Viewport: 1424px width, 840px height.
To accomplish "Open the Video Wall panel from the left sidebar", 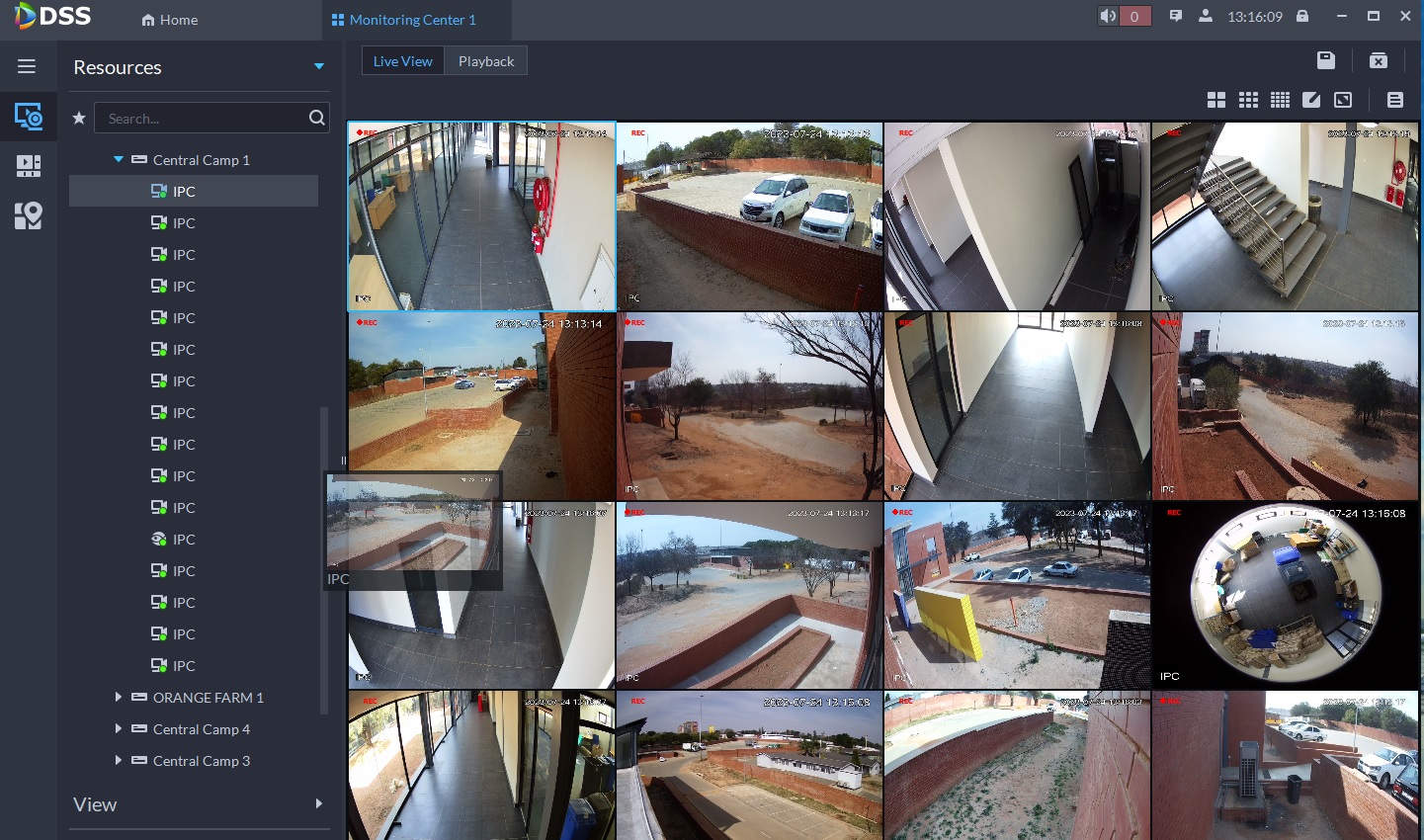I will (28, 166).
